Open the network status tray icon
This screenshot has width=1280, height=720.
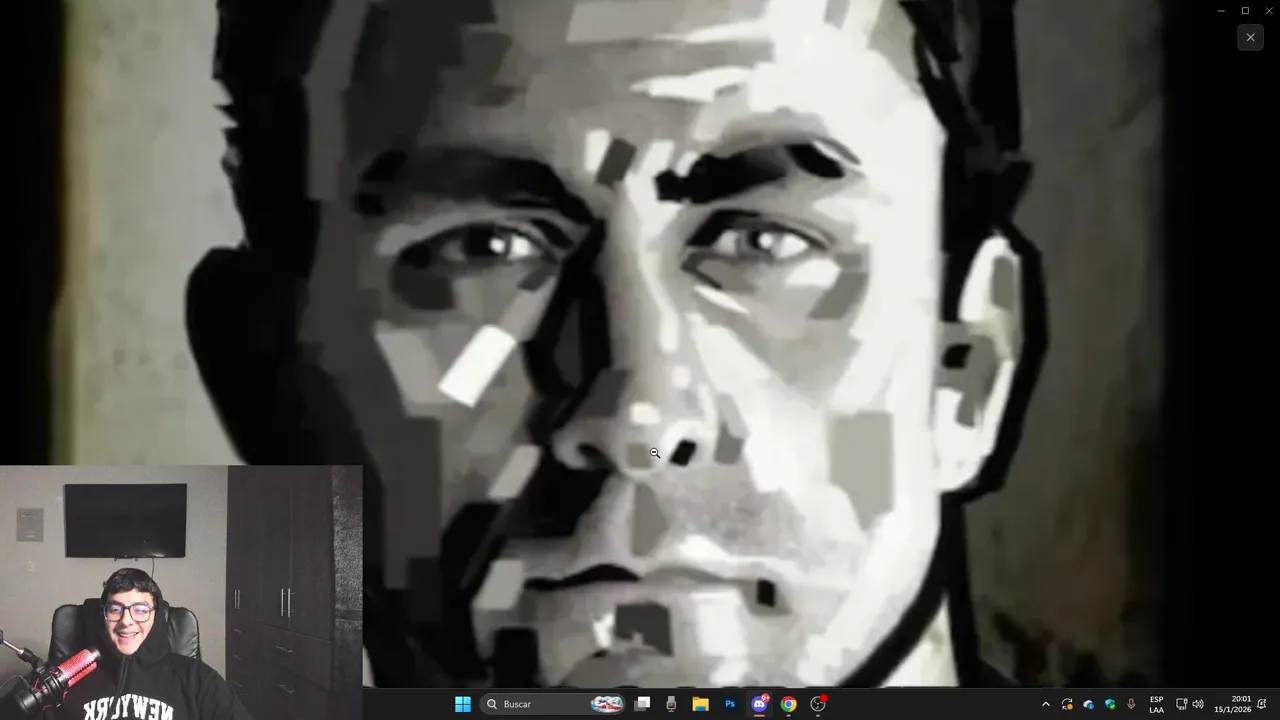pos(1181,704)
